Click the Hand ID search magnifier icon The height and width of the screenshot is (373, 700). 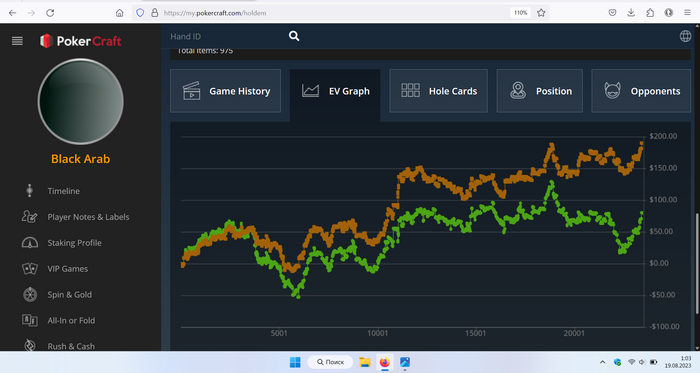[294, 36]
